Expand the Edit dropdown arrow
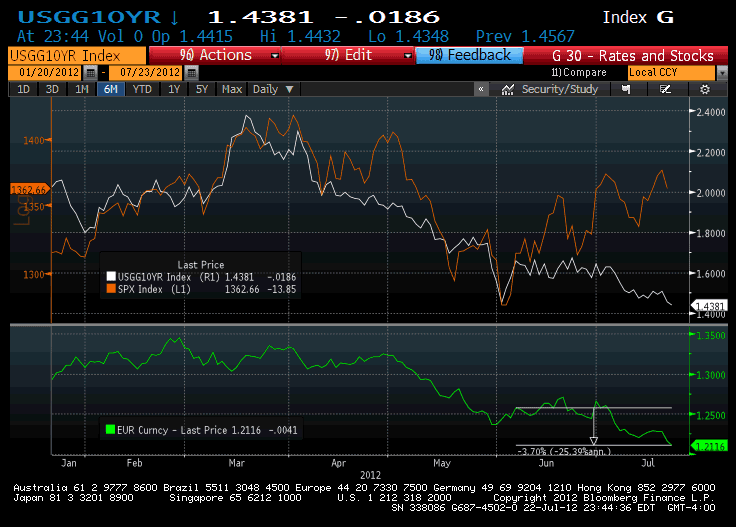This screenshot has width=736, height=527. (x=407, y=56)
